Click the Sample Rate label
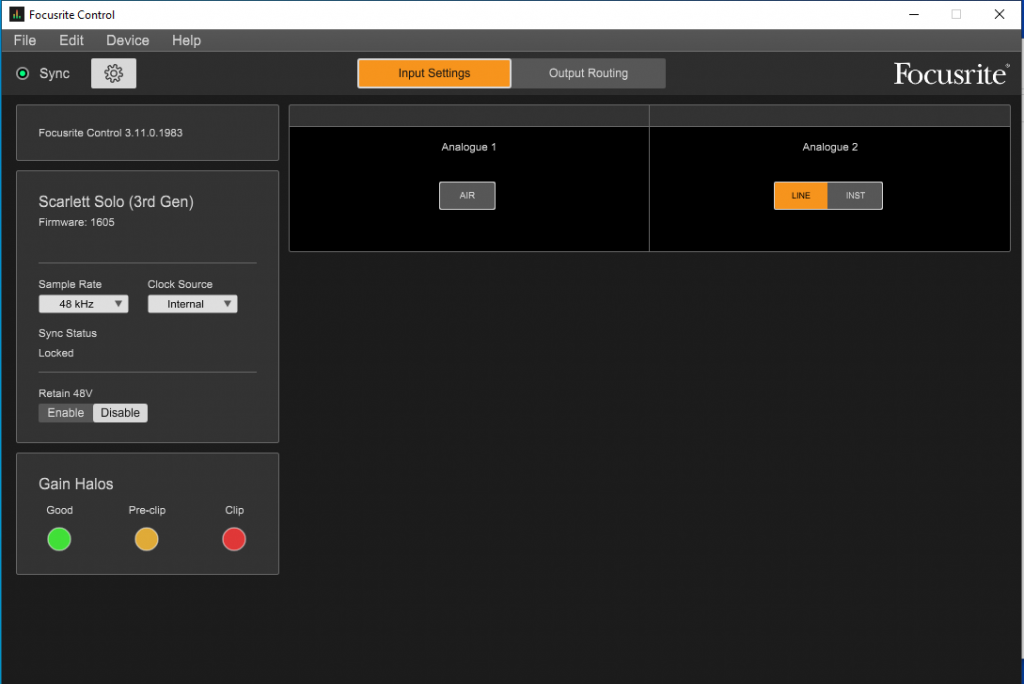This screenshot has width=1024, height=684. [x=70, y=284]
